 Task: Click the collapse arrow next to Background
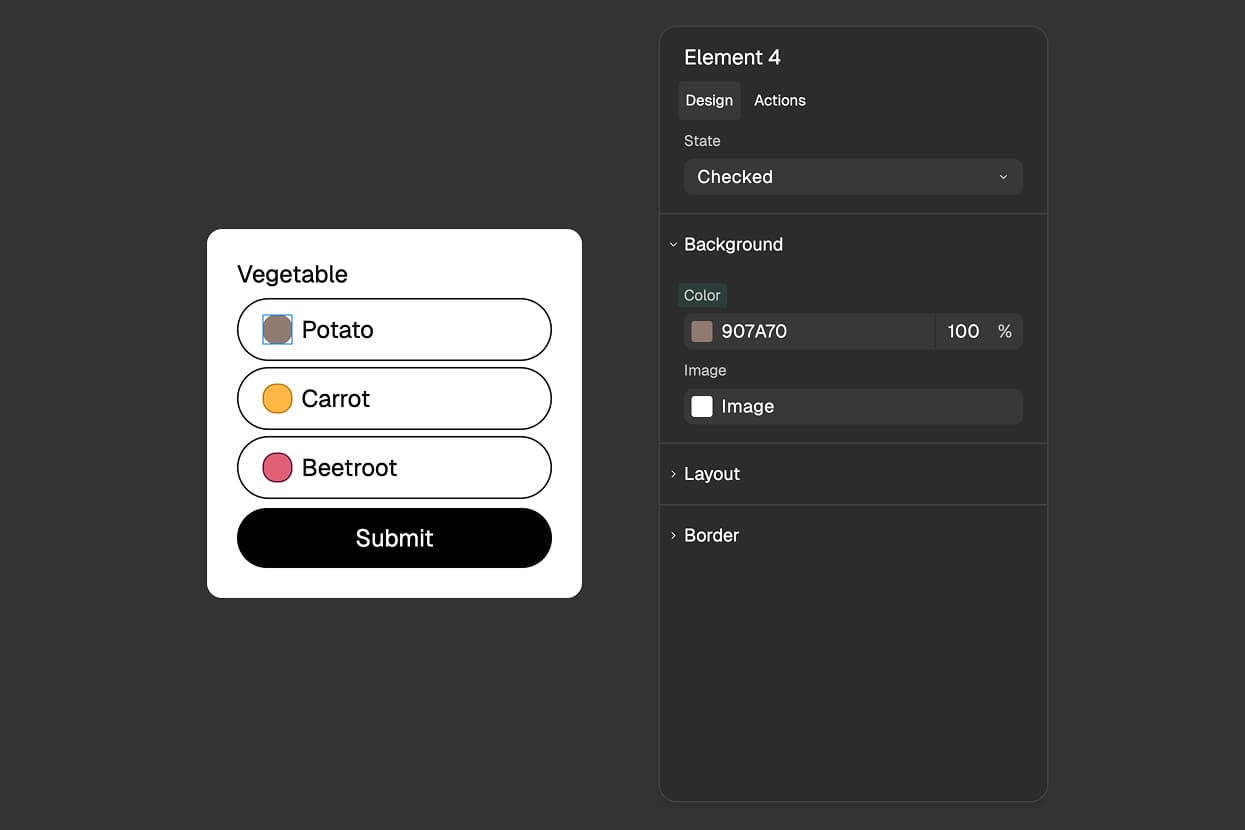point(672,244)
